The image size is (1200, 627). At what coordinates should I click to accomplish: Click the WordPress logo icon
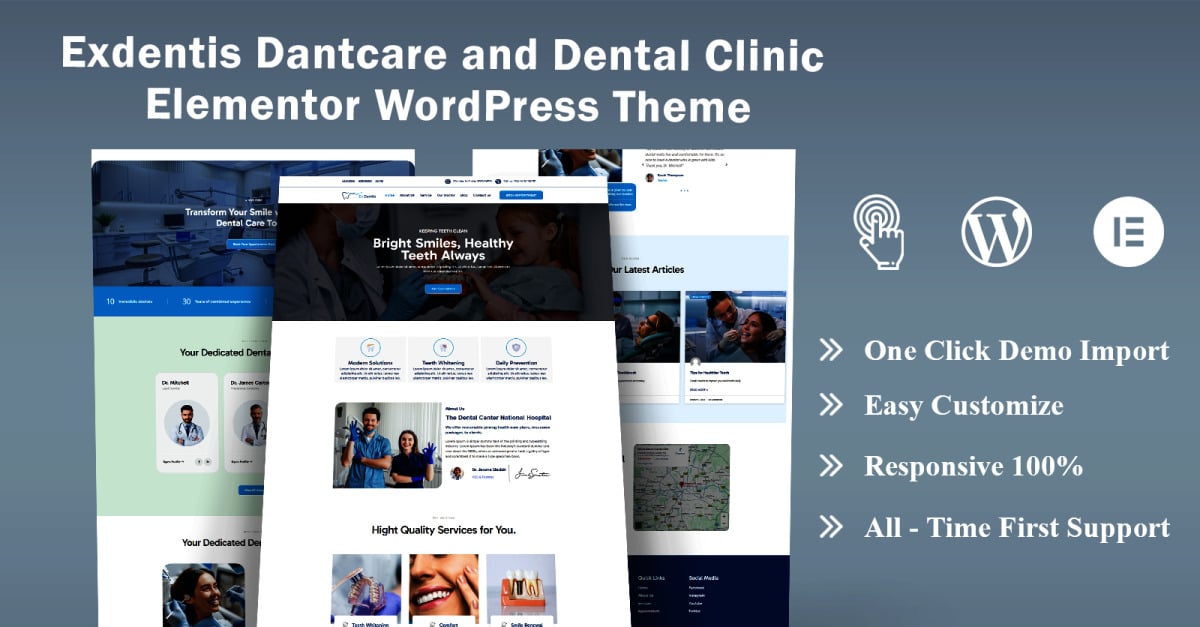point(996,231)
